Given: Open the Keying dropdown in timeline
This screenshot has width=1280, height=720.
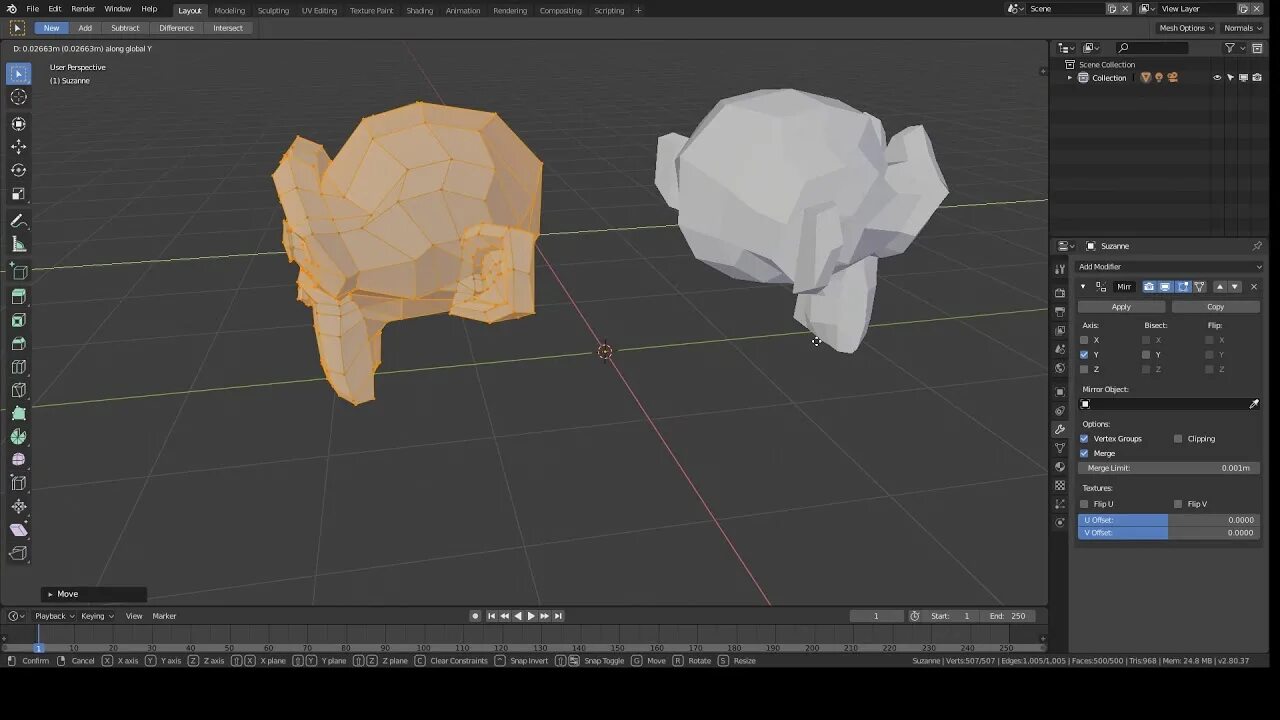Looking at the screenshot, I should click(x=97, y=616).
